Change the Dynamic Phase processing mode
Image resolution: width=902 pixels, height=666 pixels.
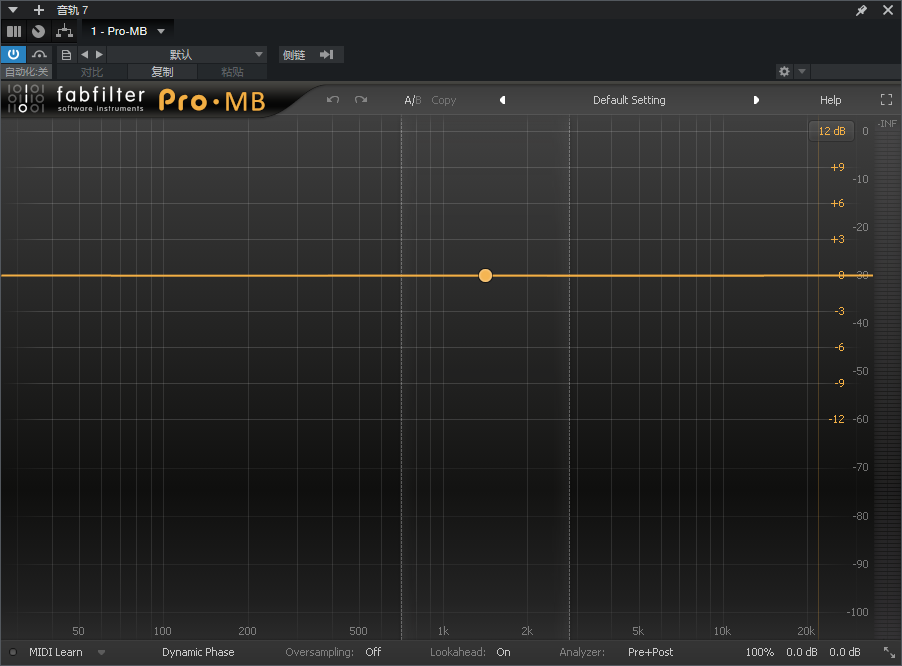(198, 652)
